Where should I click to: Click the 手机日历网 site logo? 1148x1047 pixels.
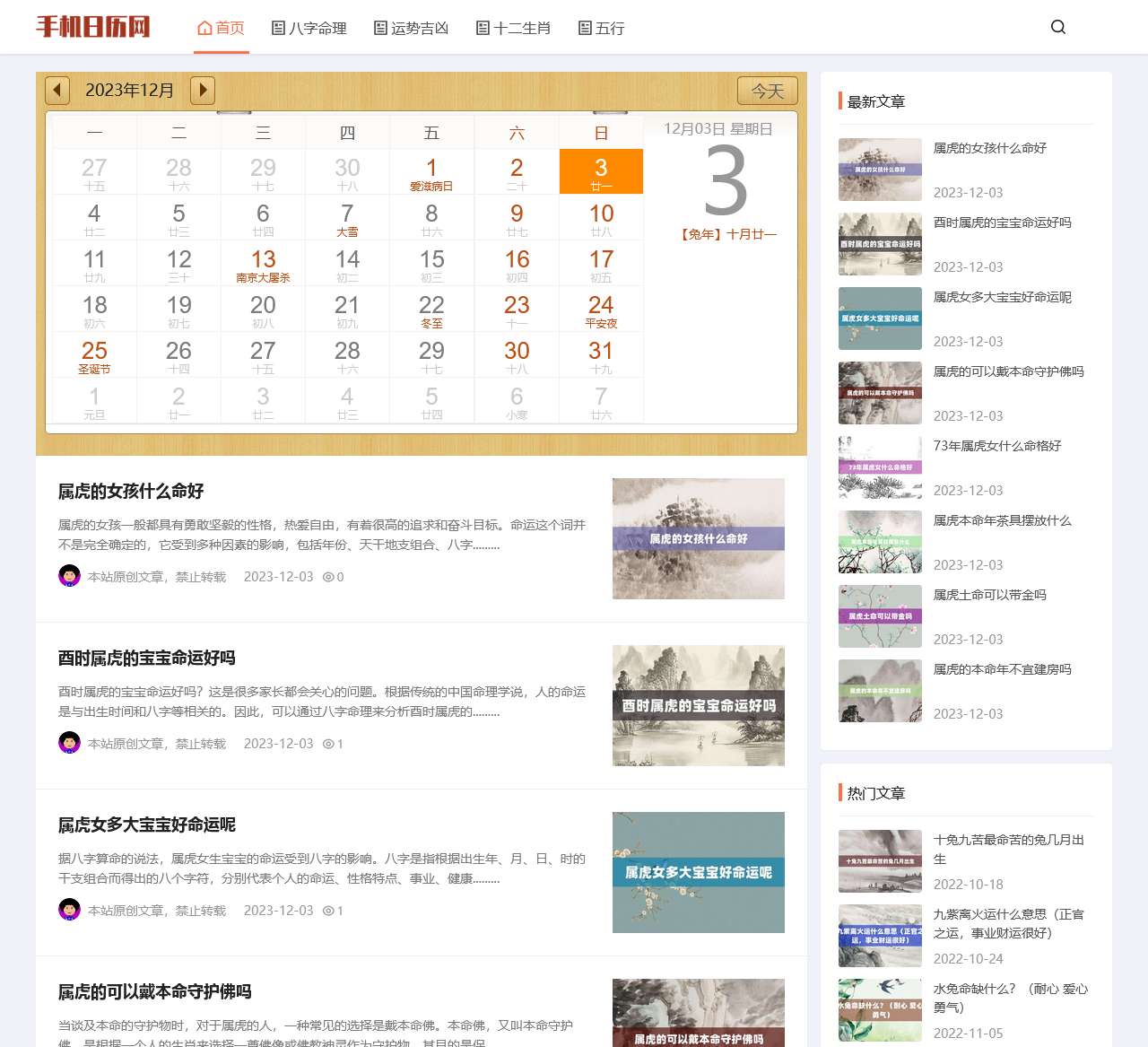[x=93, y=27]
